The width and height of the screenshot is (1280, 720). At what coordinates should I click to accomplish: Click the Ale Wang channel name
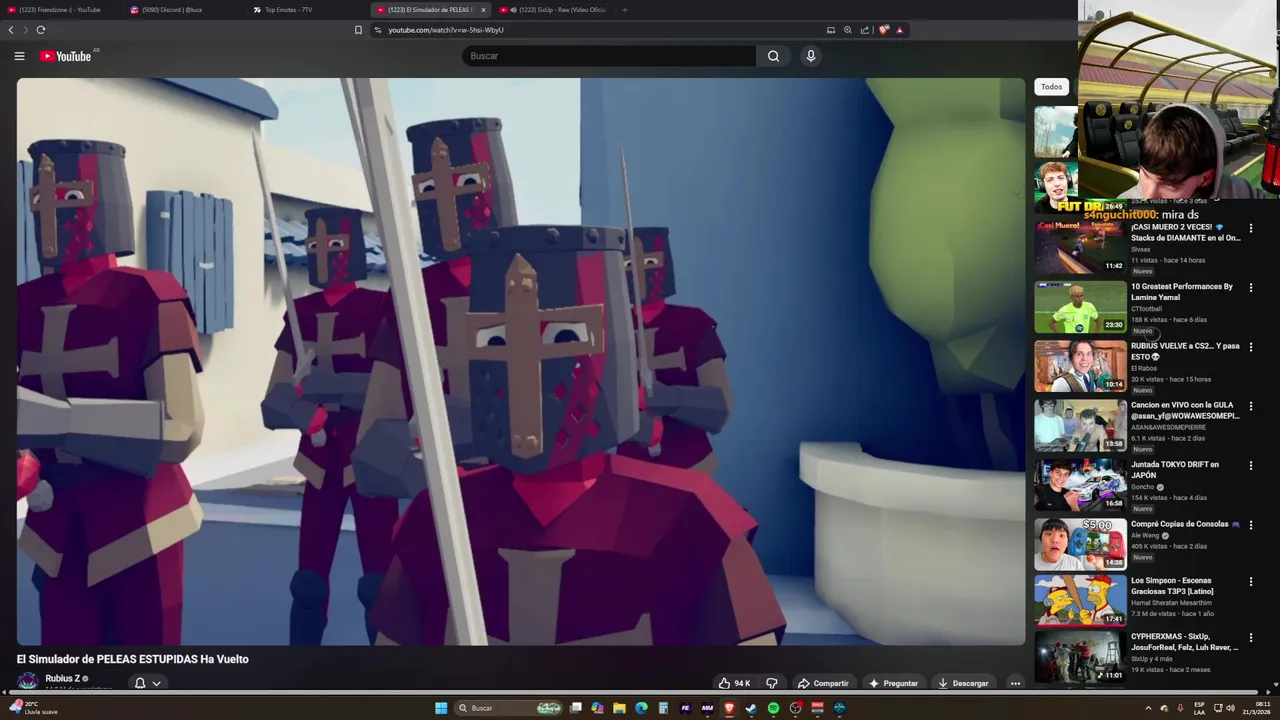(x=1146, y=535)
